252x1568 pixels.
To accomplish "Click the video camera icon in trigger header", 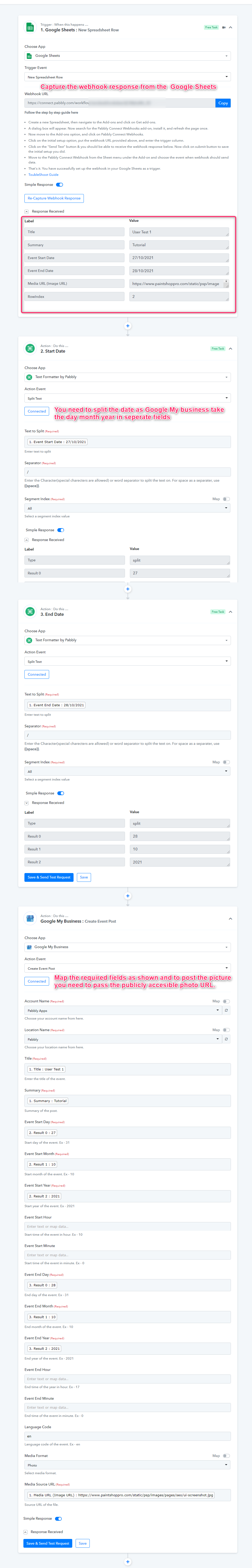I will [223, 27].
